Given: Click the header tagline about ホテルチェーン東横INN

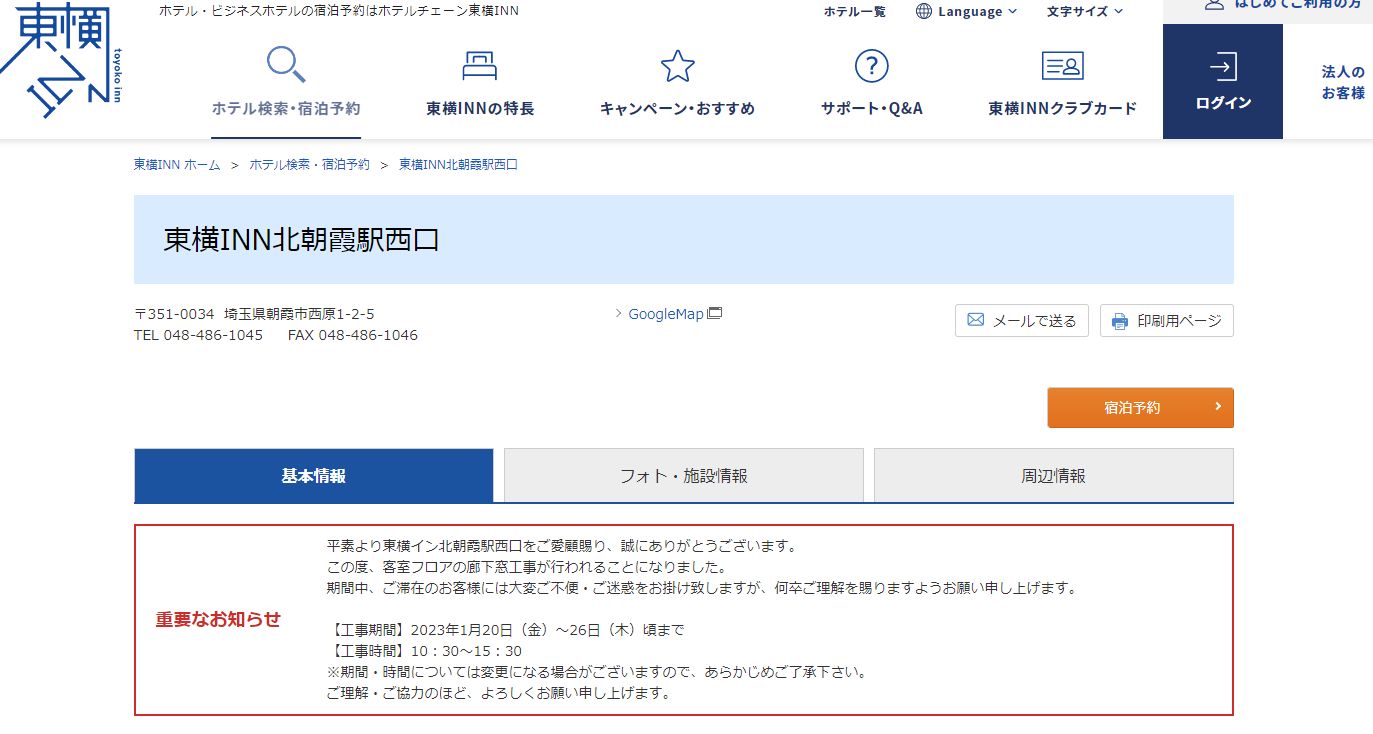Looking at the screenshot, I should (339, 11).
